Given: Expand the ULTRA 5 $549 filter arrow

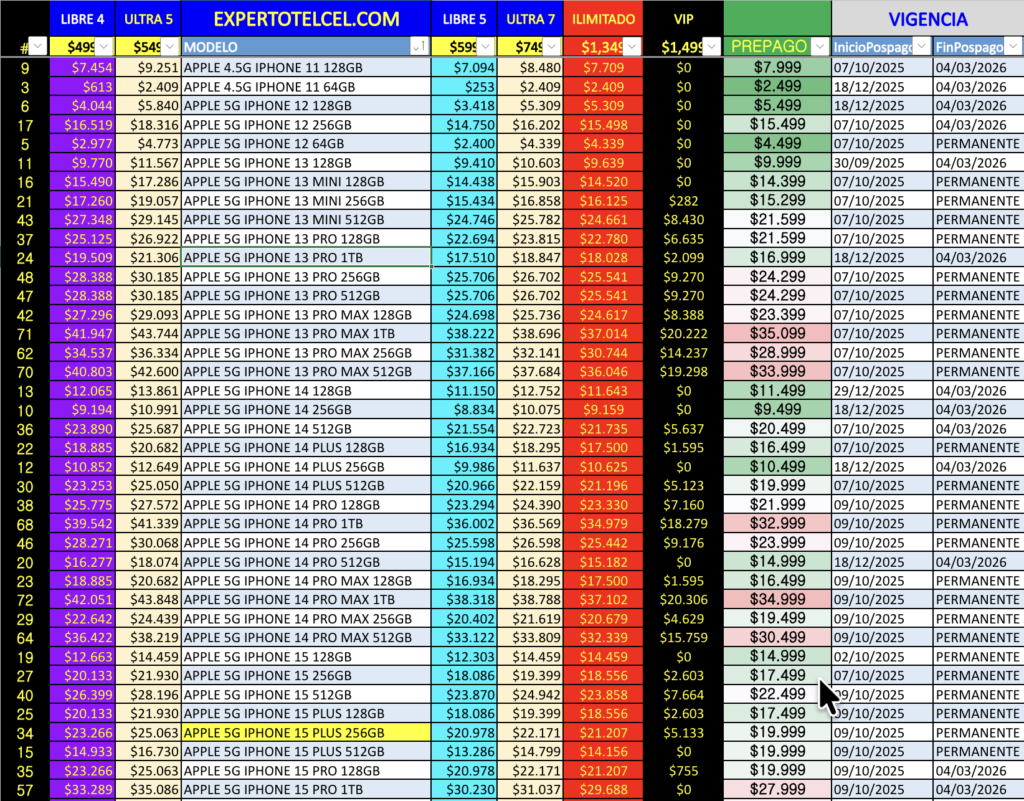Looking at the screenshot, I should (x=170, y=46).
